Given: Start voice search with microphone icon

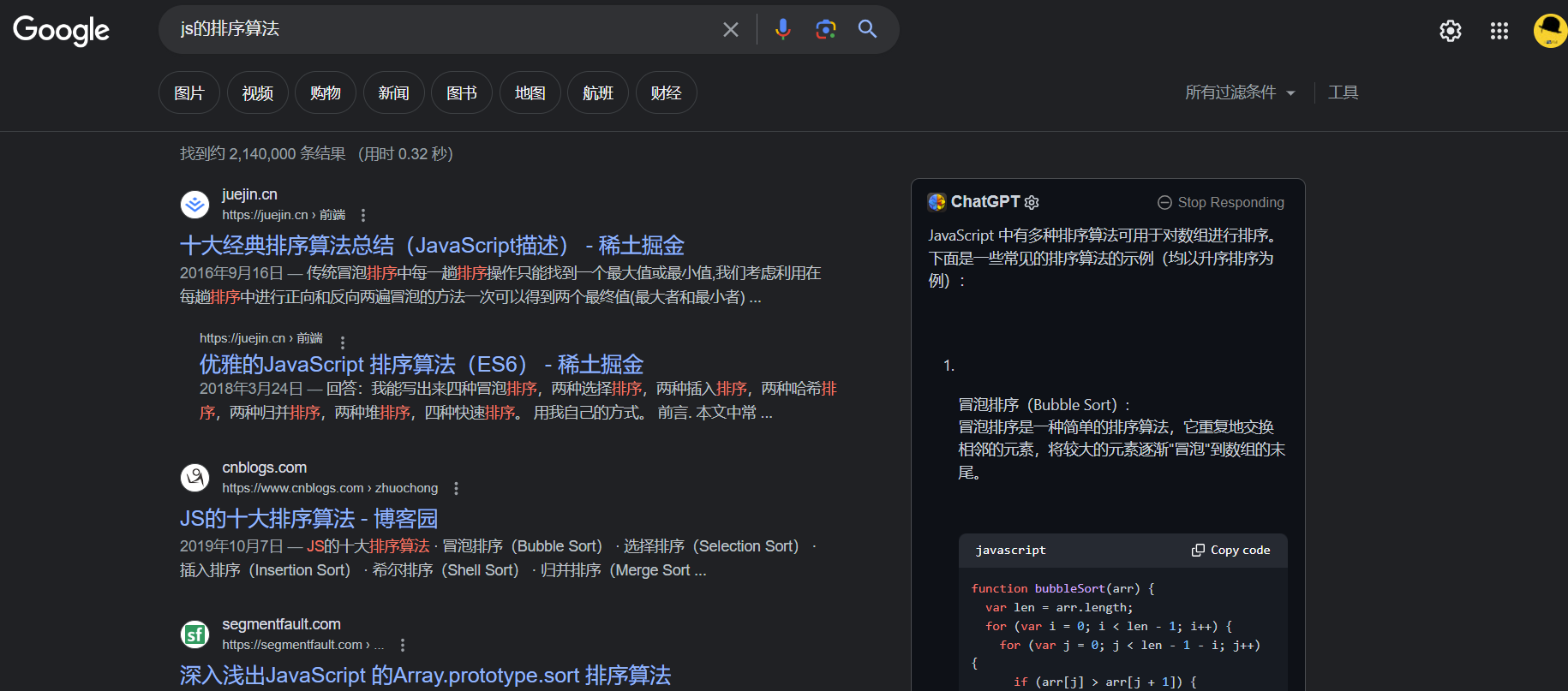Looking at the screenshot, I should pyautogui.click(x=782, y=29).
